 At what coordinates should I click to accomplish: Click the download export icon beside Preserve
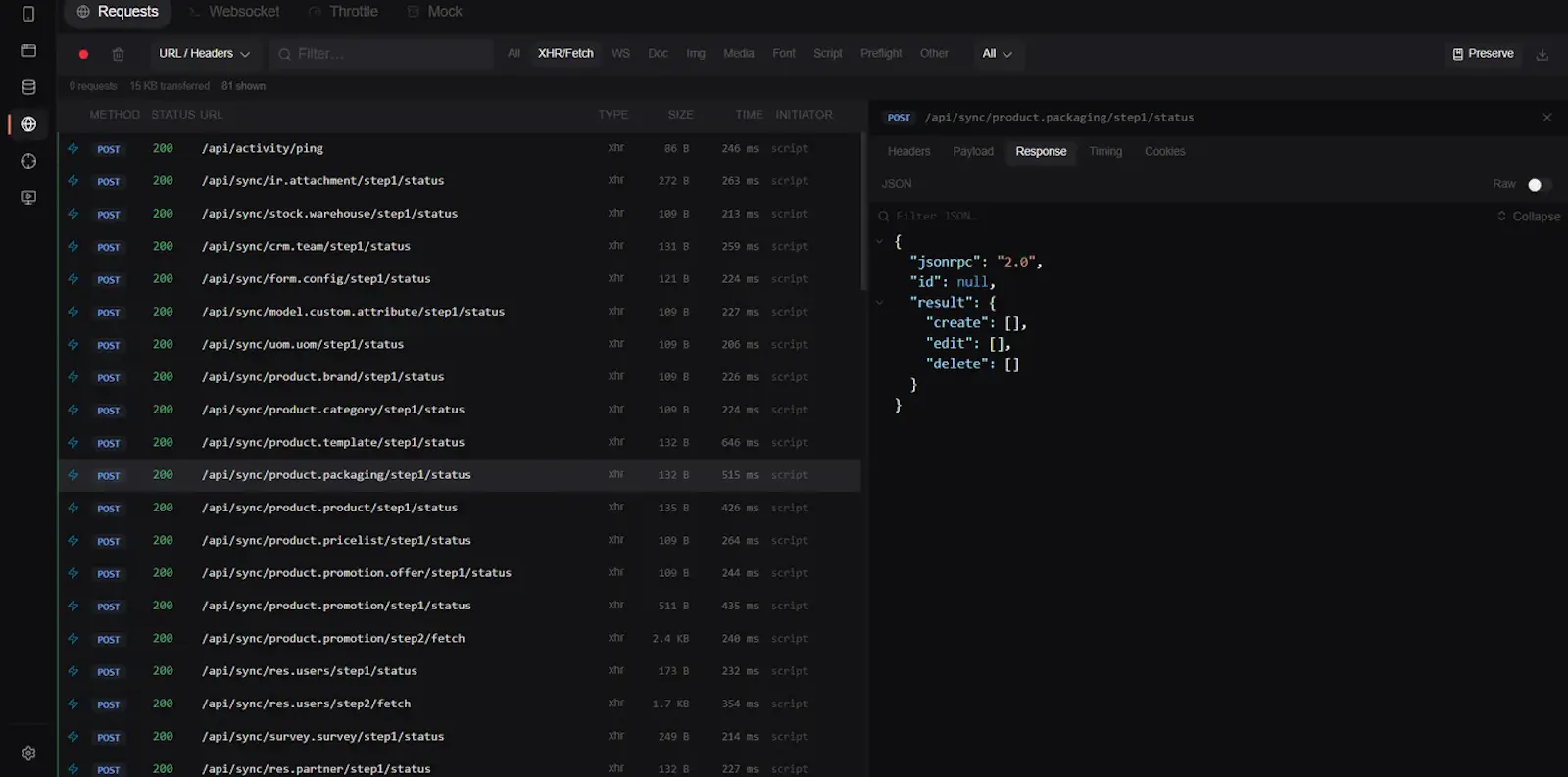(1542, 54)
